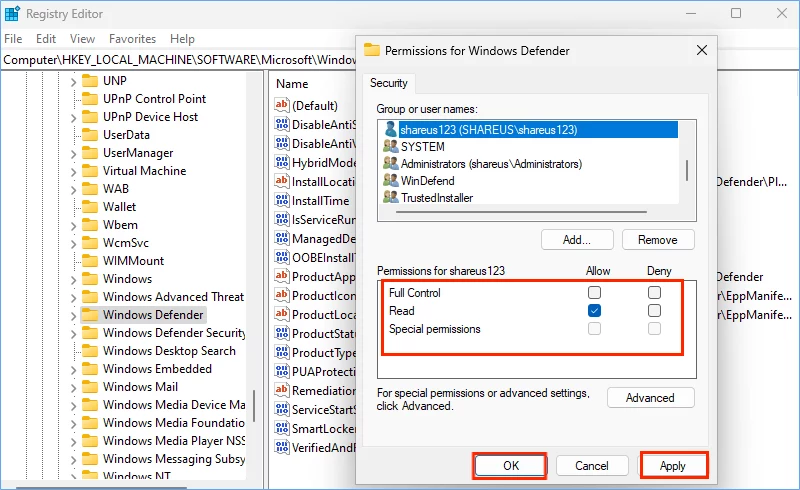Open Advanced permission settings
This screenshot has width=800, height=490.
[x=651, y=398]
